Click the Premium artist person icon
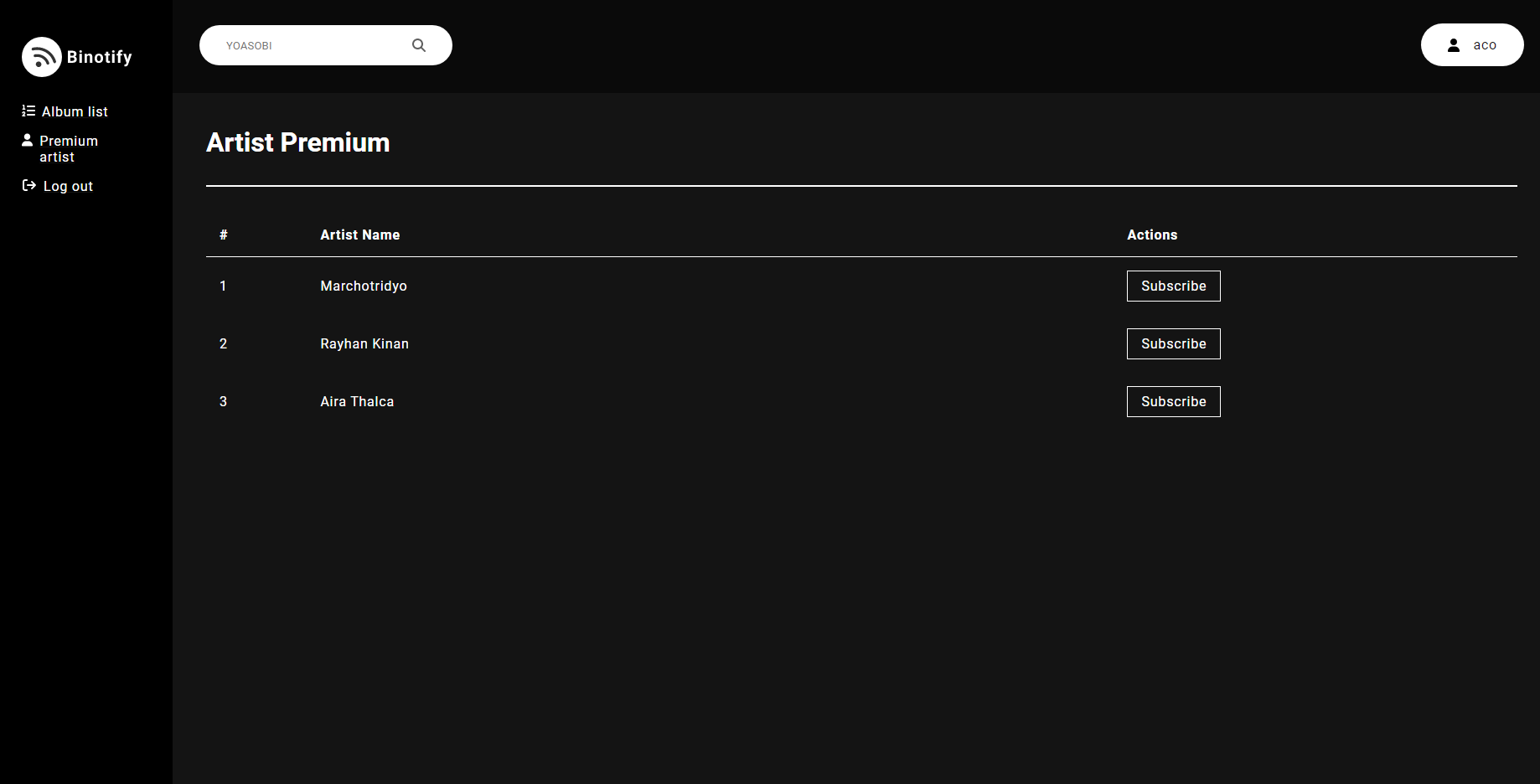 tap(28, 140)
